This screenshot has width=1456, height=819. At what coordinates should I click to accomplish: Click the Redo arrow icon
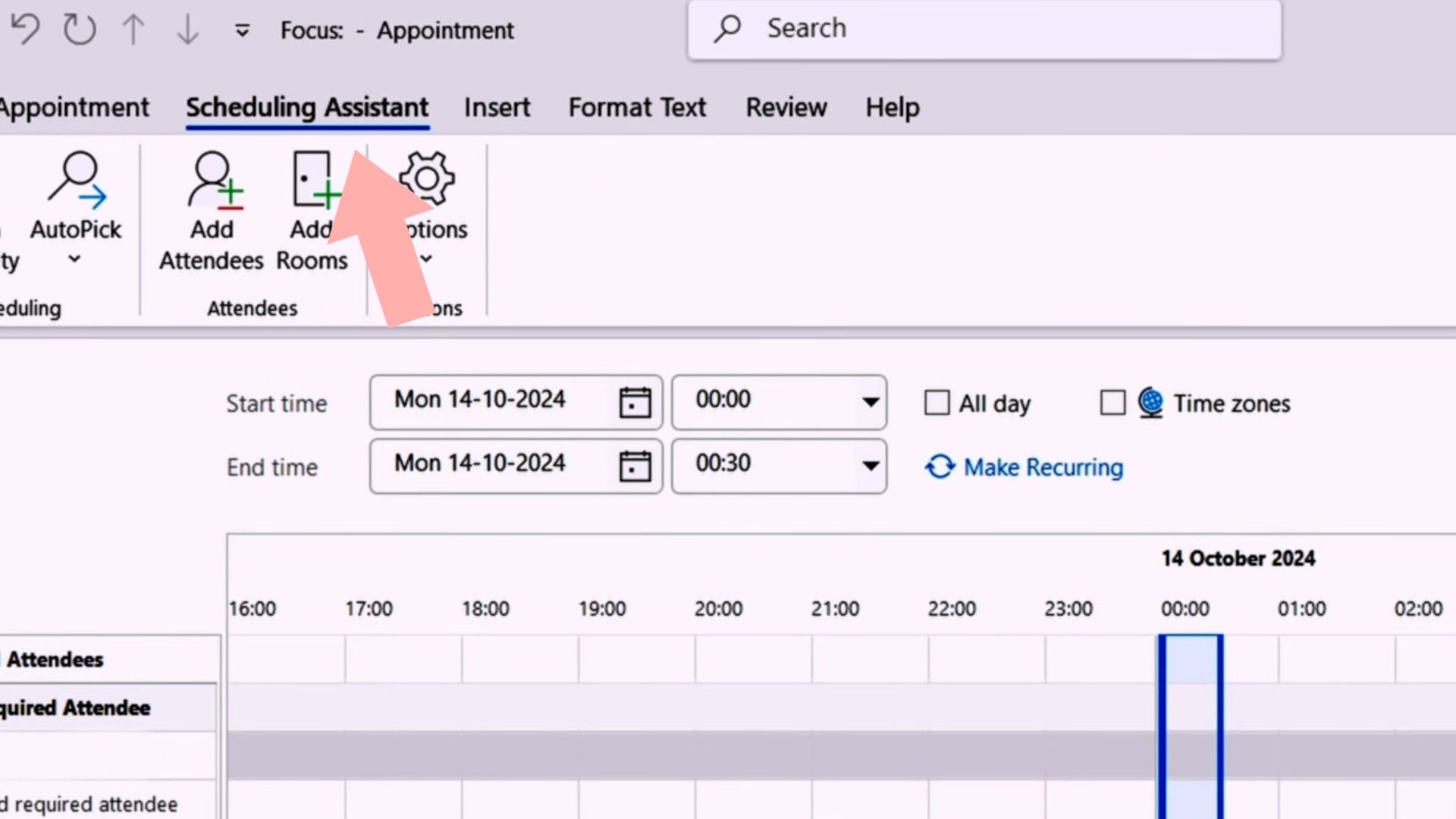tap(80, 30)
